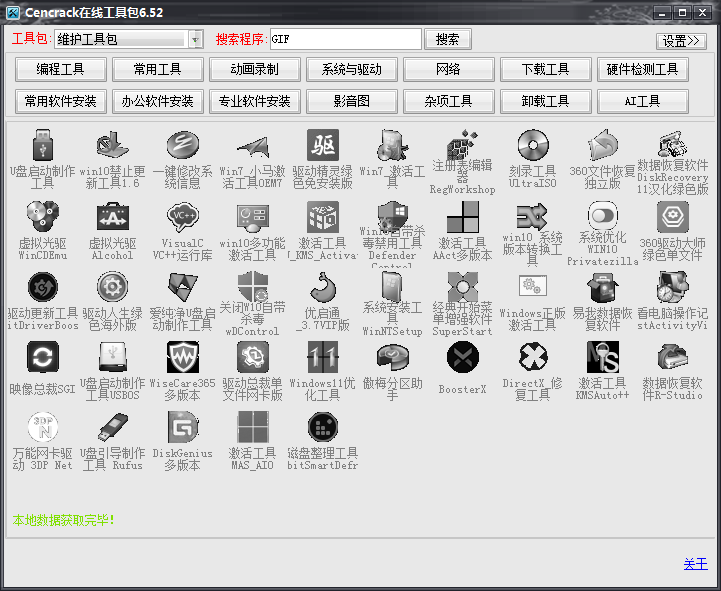
Task: Launch 注册表编辑器 RegWorkshop
Action: tap(463, 144)
